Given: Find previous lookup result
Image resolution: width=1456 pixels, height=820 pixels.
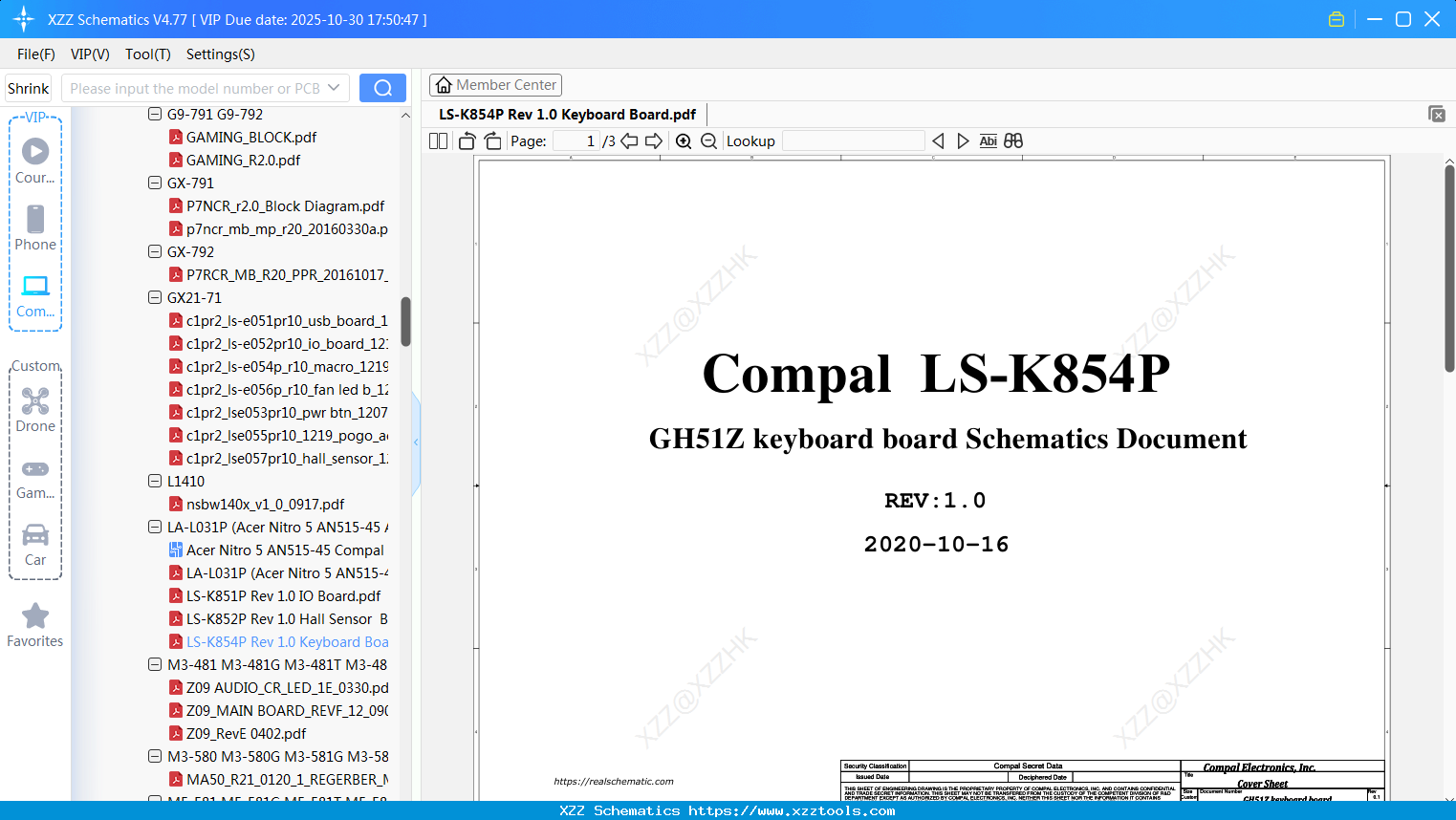Looking at the screenshot, I should tap(938, 141).
